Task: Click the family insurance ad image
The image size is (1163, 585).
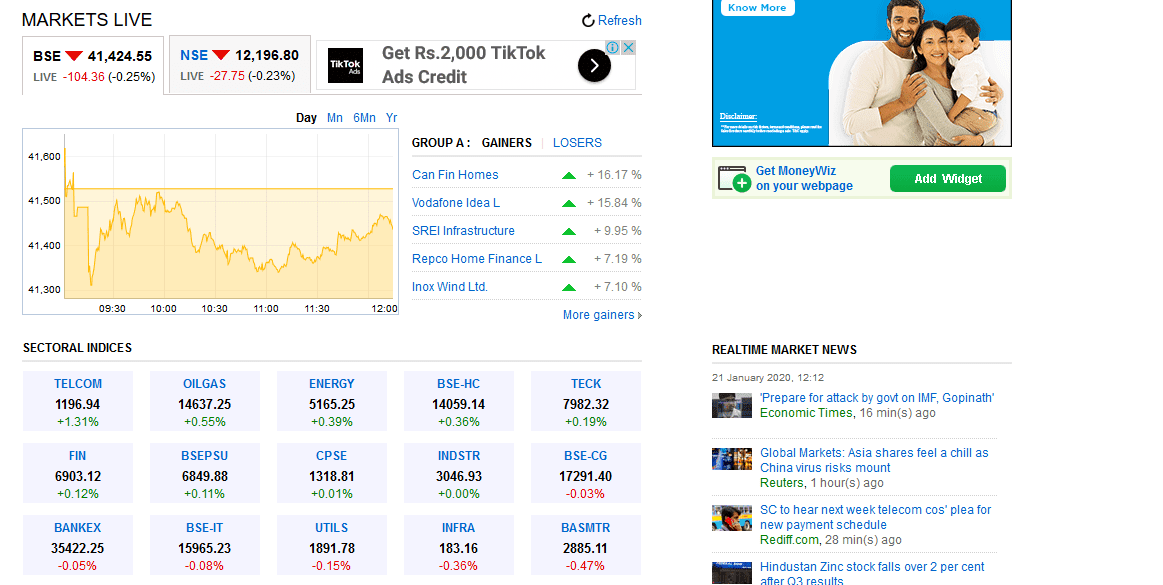Action: pyautogui.click(x=862, y=73)
